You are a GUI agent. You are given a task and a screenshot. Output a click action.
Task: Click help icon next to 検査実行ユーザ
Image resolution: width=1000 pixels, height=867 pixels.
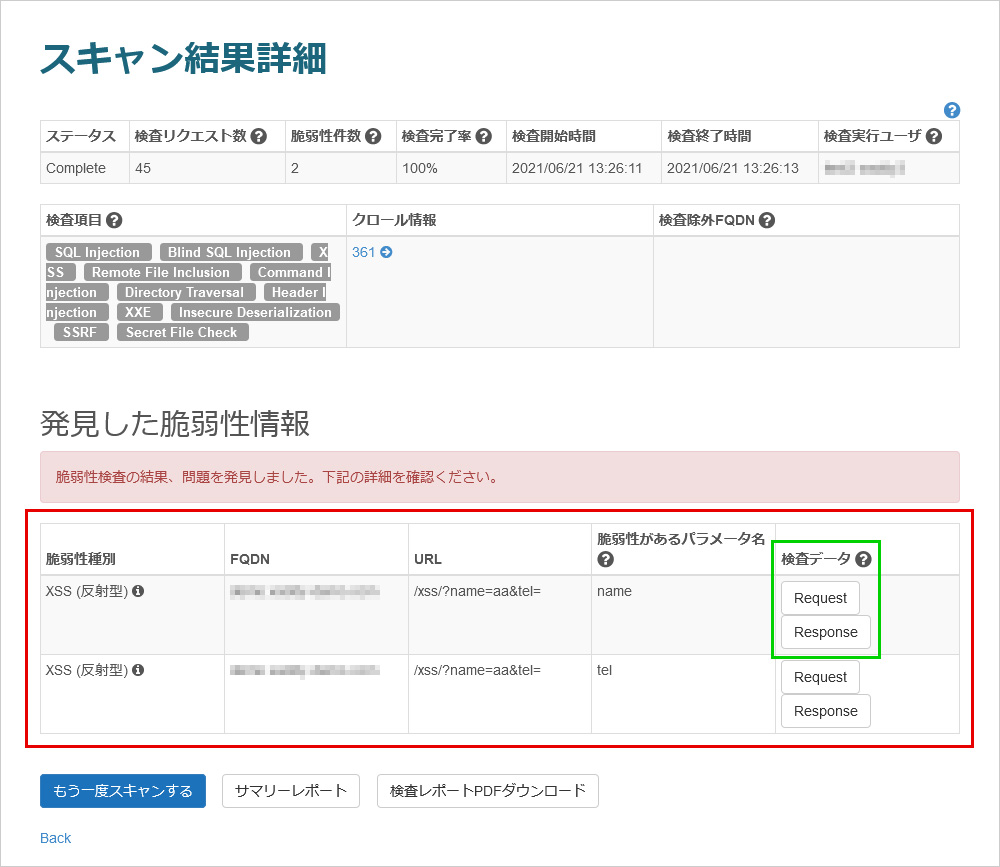[934, 136]
